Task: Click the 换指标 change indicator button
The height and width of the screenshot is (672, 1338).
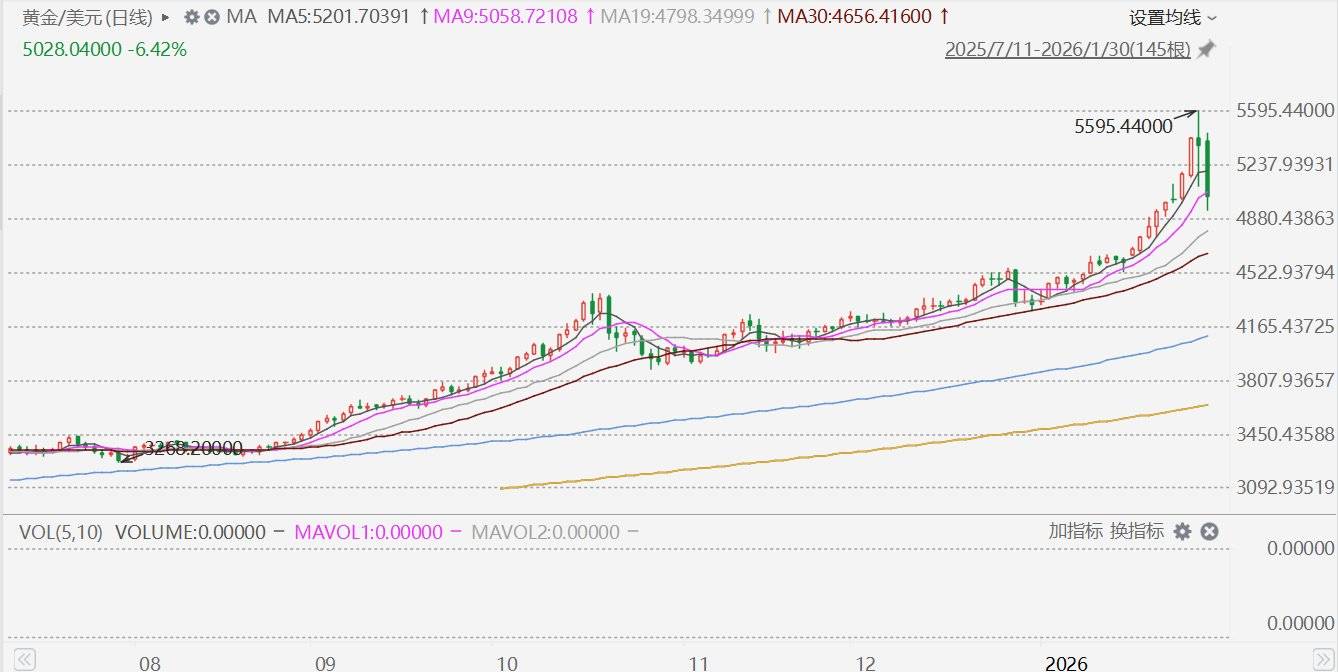Action: [1137, 531]
